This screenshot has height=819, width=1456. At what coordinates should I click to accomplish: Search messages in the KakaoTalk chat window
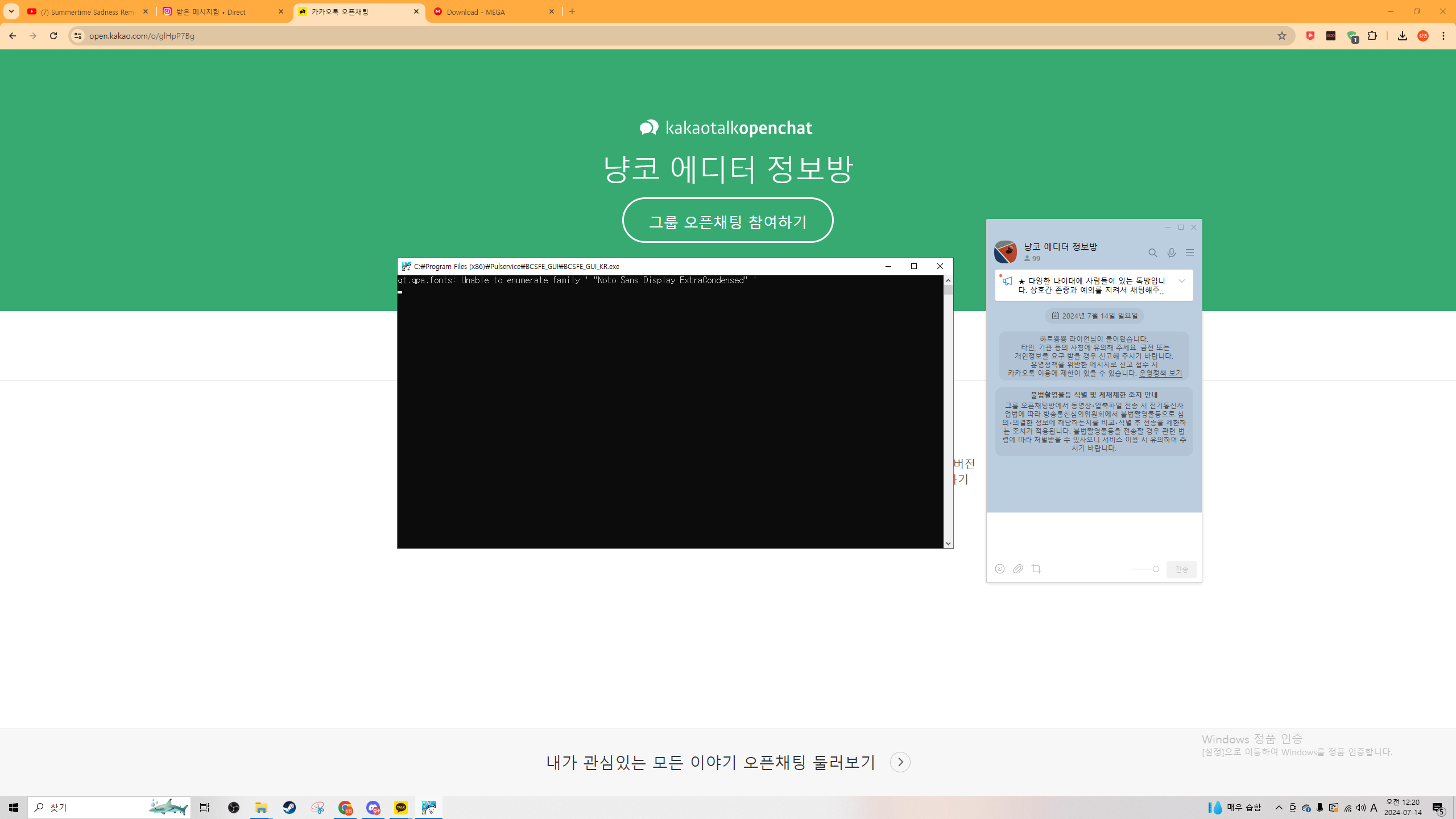[x=1153, y=253]
